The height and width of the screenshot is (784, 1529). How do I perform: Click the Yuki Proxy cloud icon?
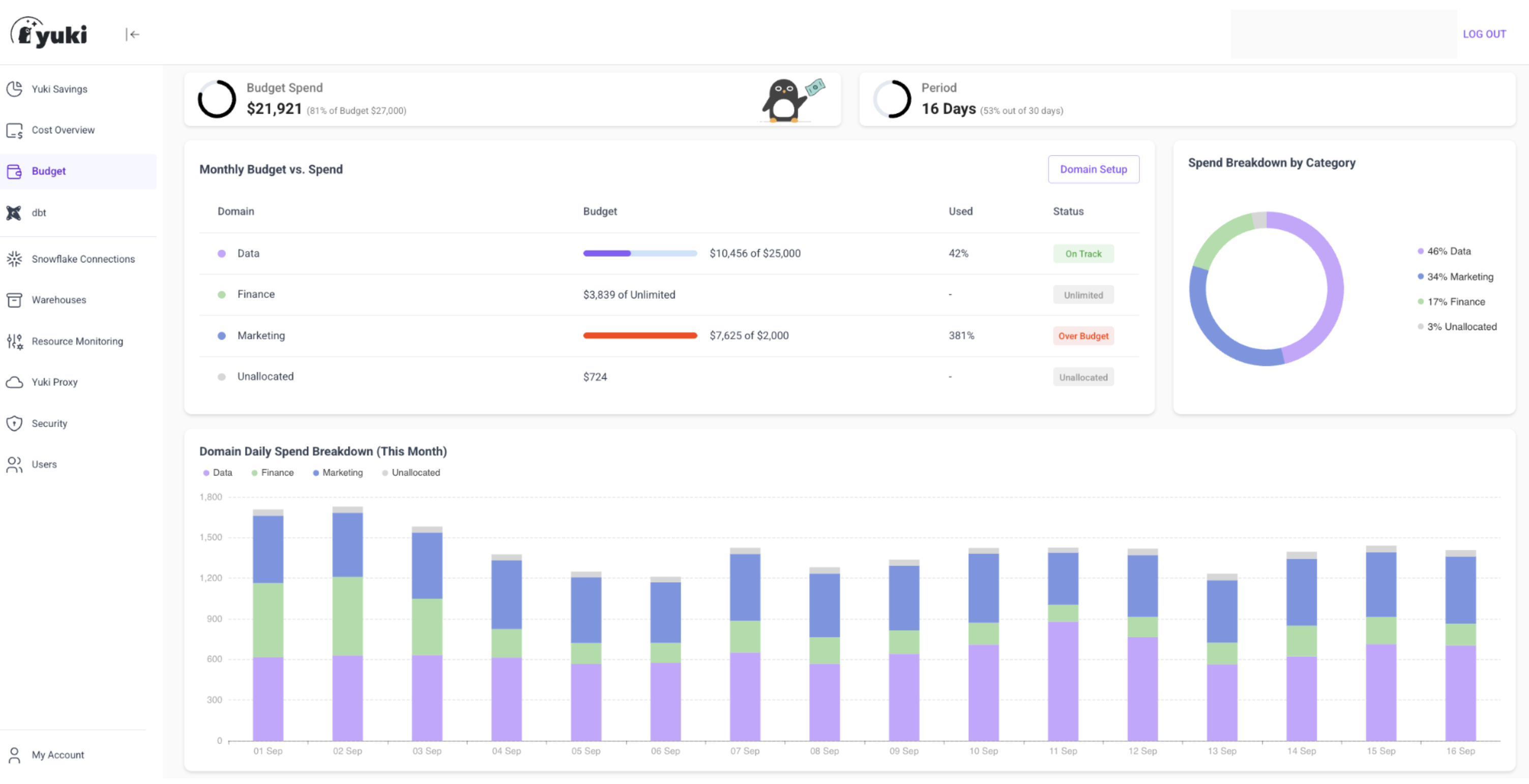15,382
